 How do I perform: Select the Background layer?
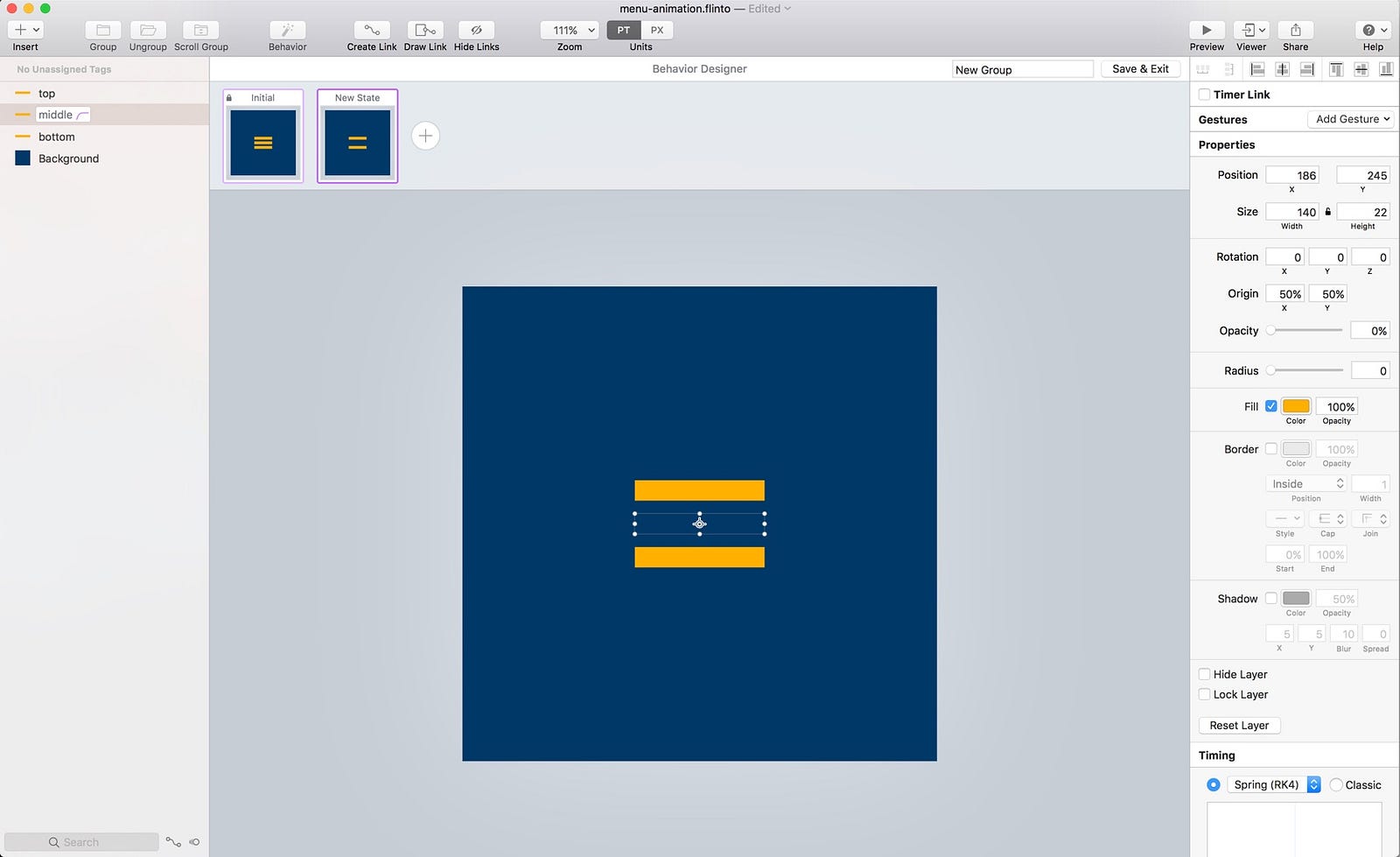[x=105, y=158]
